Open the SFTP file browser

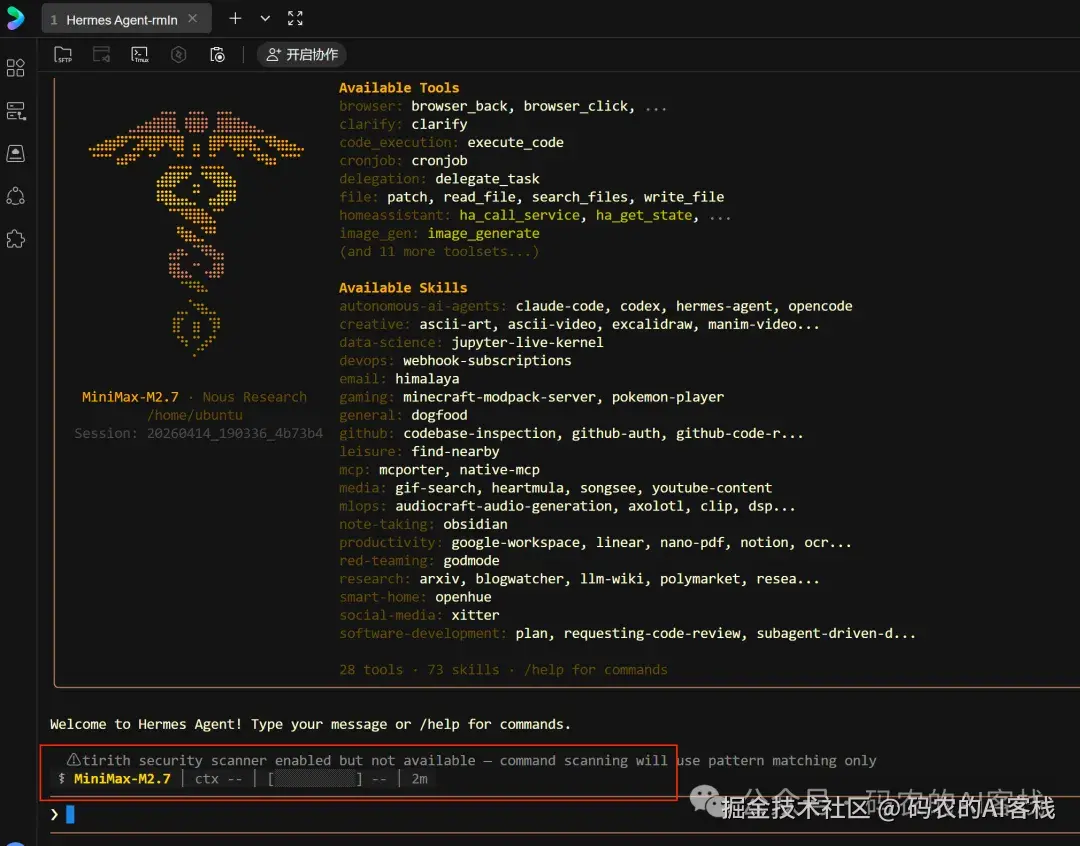tap(63, 55)
